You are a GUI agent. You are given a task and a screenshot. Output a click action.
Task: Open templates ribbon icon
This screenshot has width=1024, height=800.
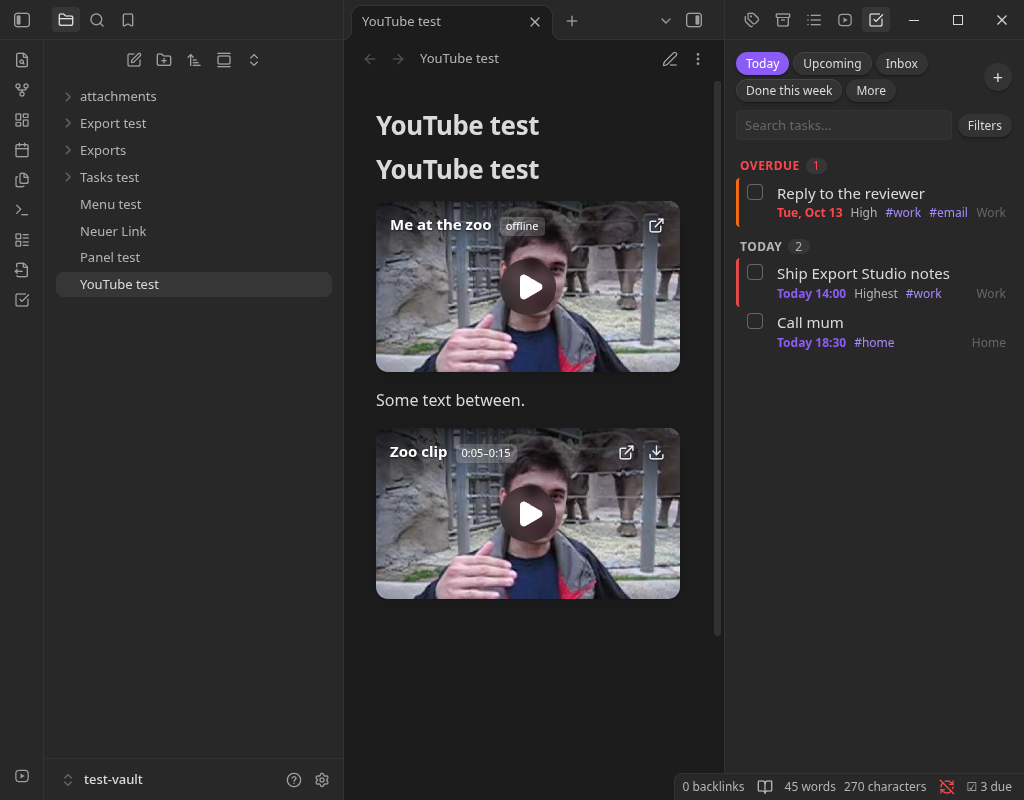click(x=22, y=180)
